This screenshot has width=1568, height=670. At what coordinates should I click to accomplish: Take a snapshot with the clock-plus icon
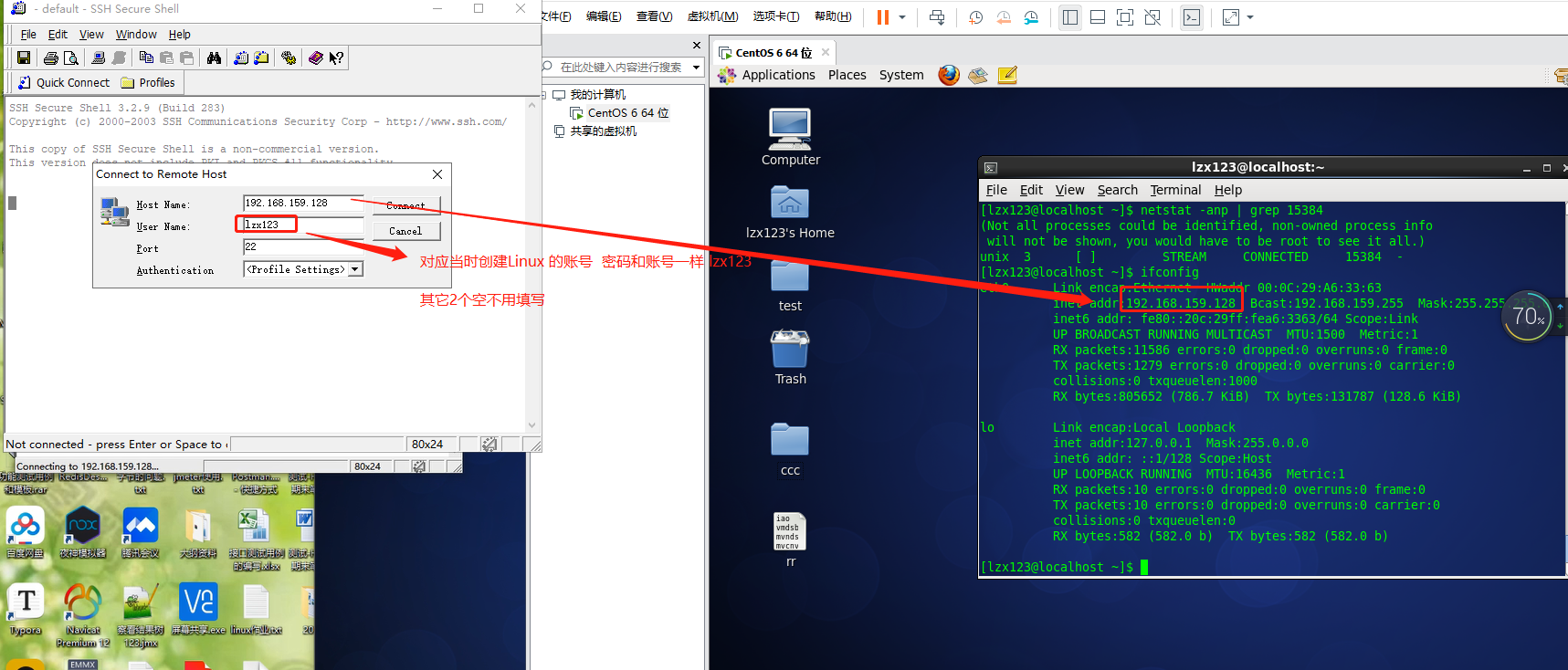pos(975,17)
